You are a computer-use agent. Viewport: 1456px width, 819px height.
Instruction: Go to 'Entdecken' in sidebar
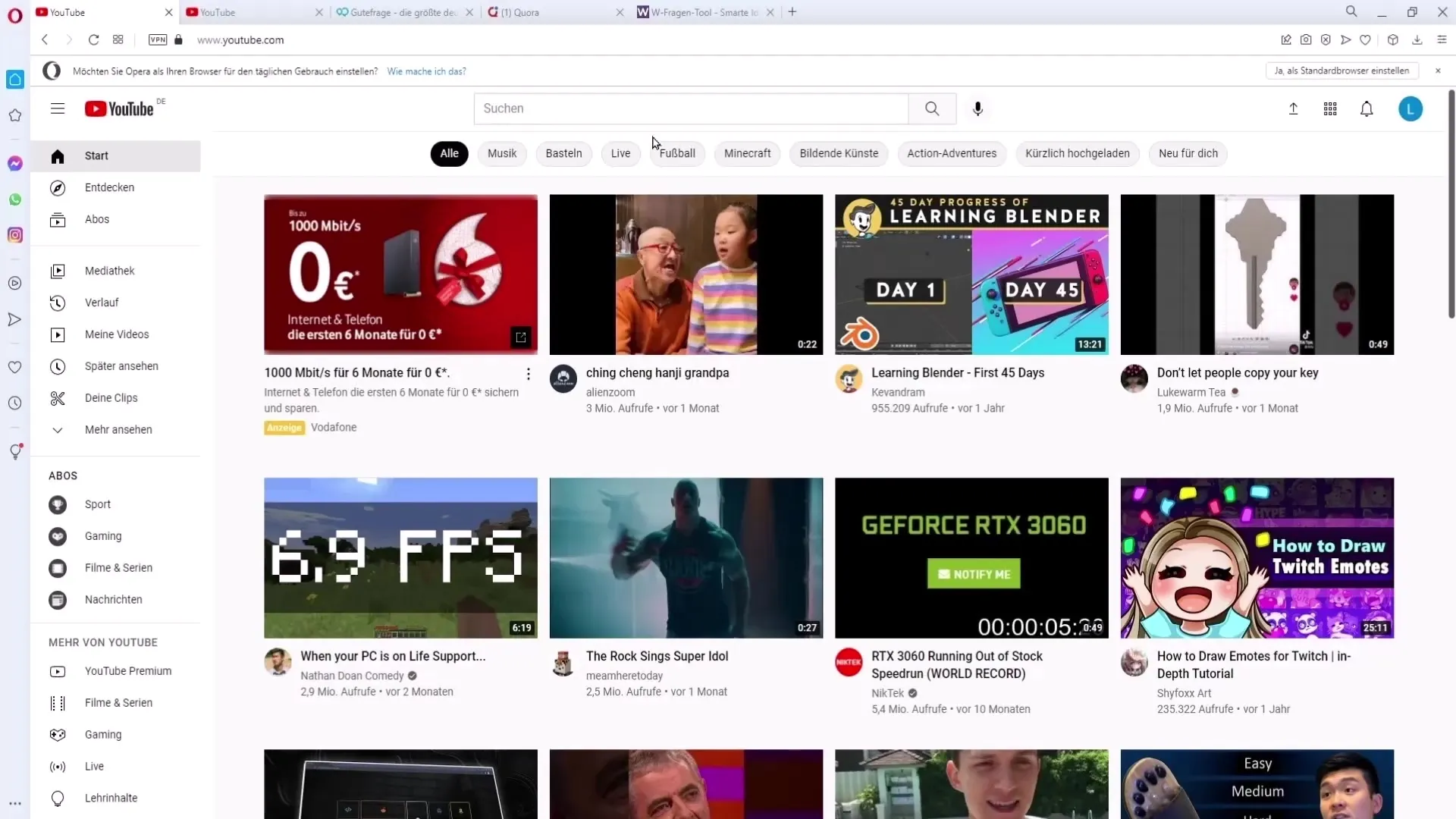(x=115, y=188)
